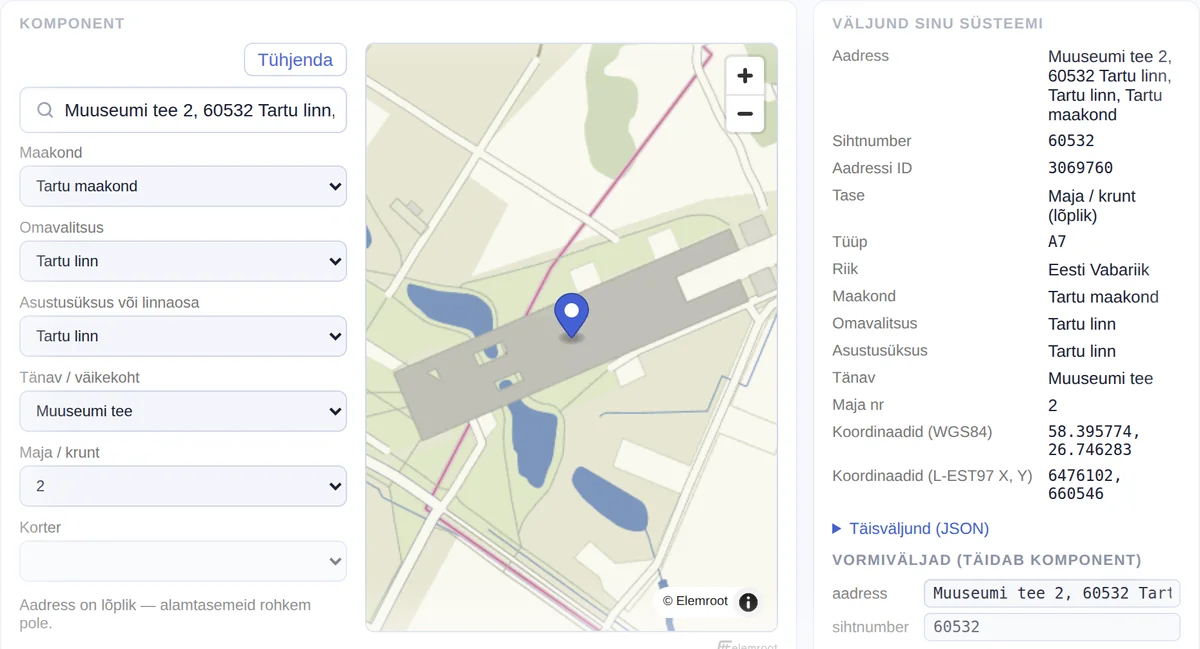Open the Tänav / väikekoht dropdown
1200x649 pixels.
click(183, 411)
